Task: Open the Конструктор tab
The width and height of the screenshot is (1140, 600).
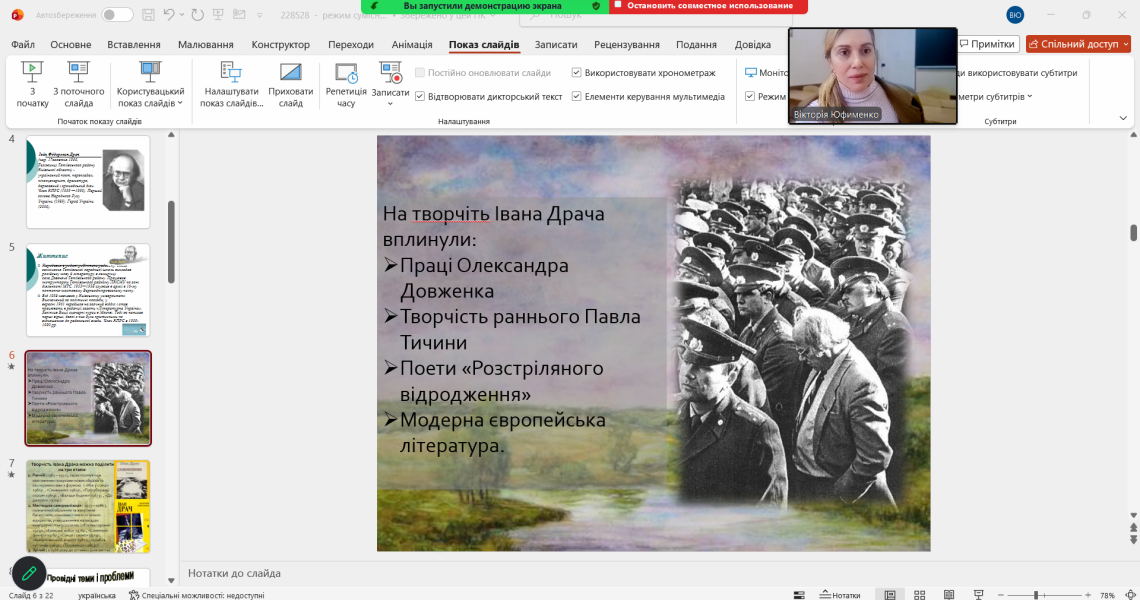Action: point(281,44)
